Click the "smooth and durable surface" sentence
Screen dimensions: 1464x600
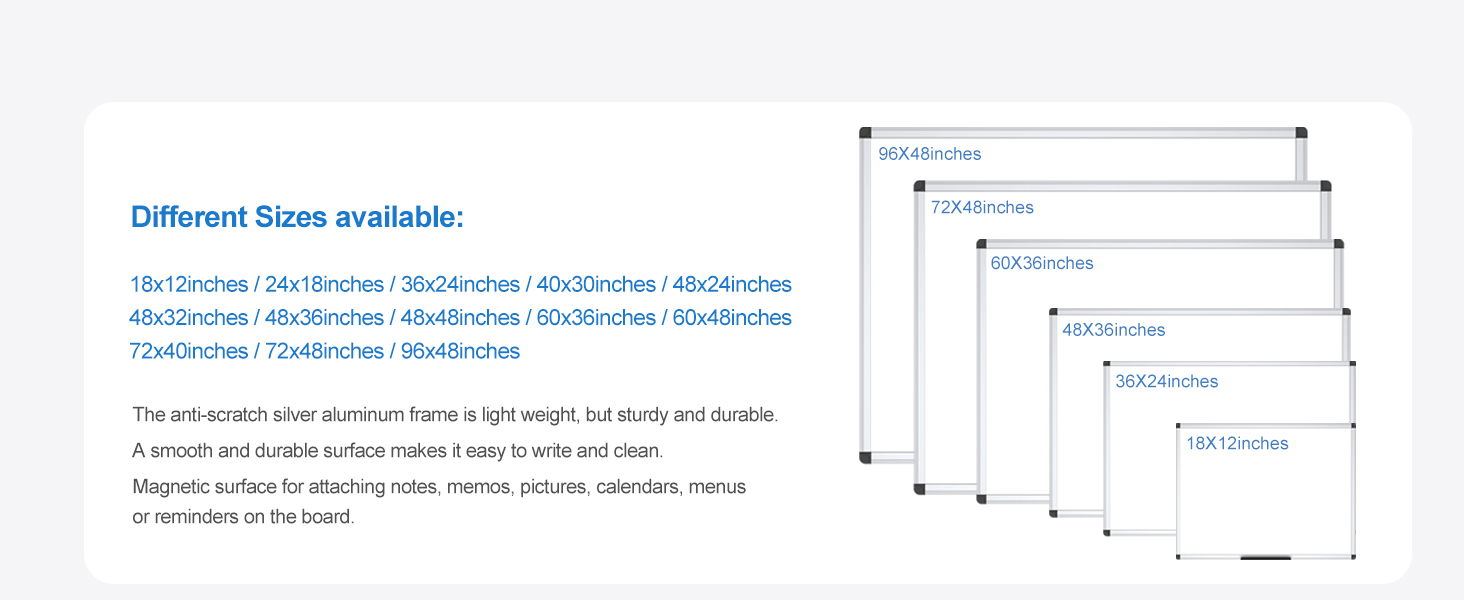(x=398, y=451)
